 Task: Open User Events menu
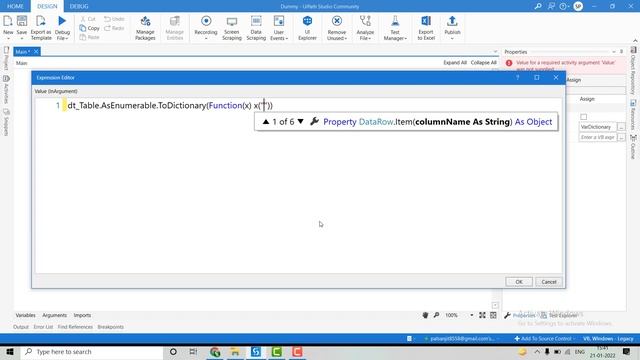tap(279, 28)
